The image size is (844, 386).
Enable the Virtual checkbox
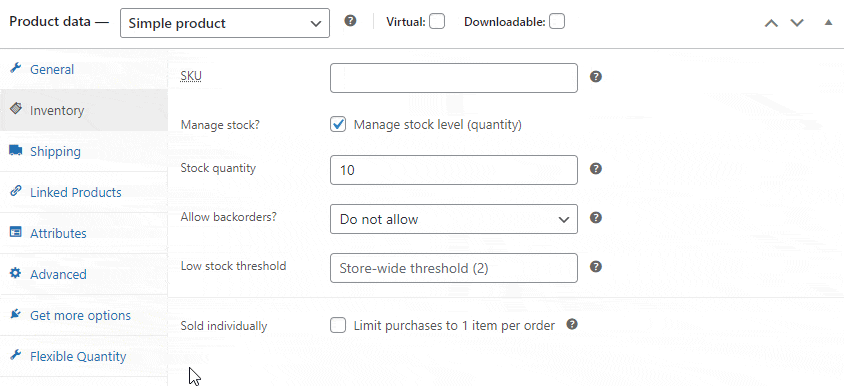437,22
